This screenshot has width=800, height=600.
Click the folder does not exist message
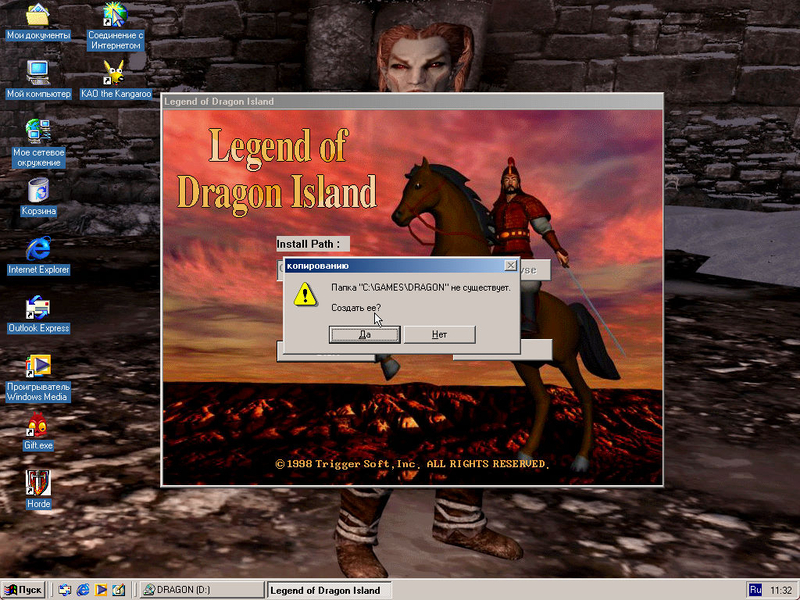click(x=420, y=288)
